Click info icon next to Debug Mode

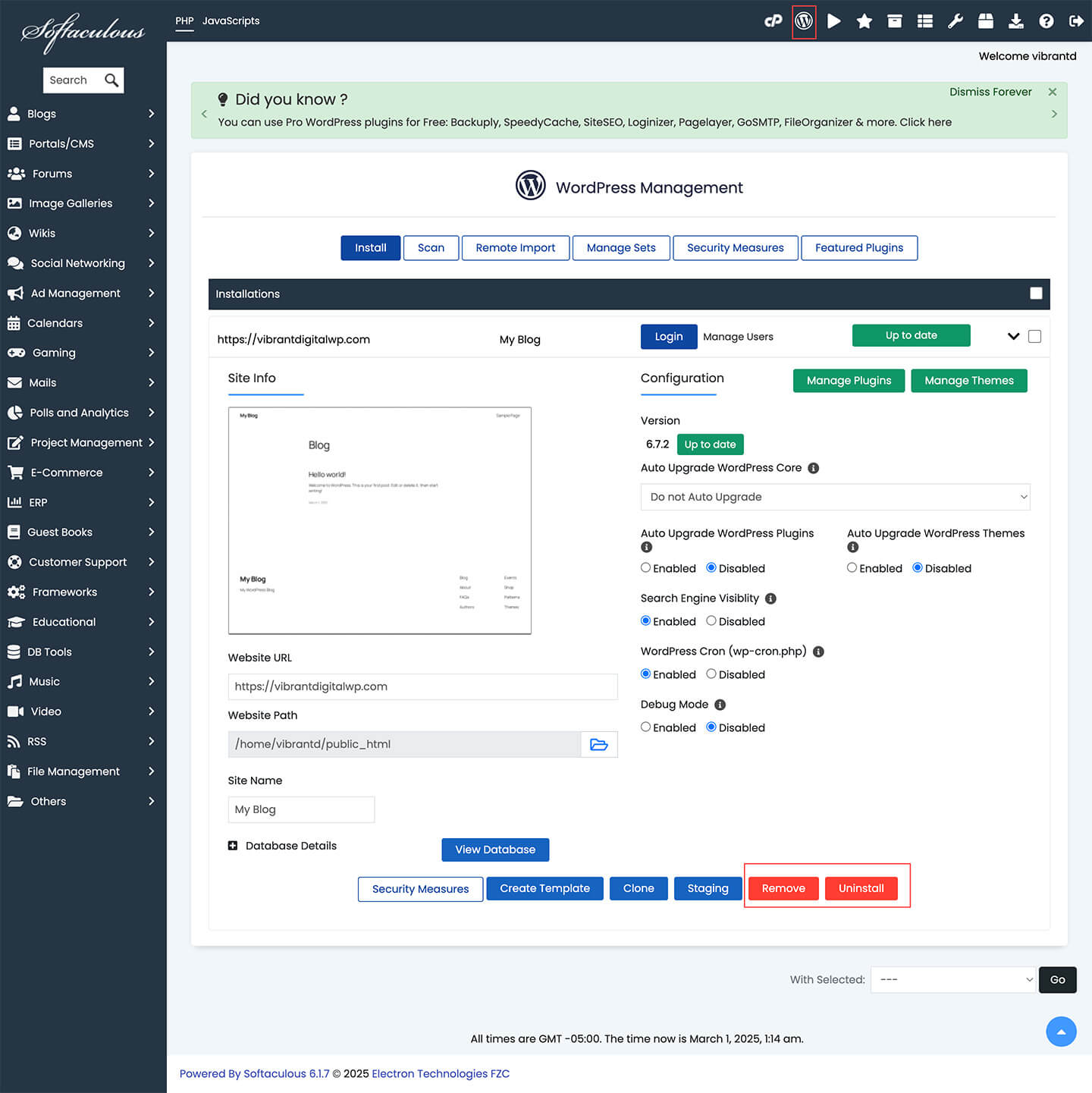[720, 705]
